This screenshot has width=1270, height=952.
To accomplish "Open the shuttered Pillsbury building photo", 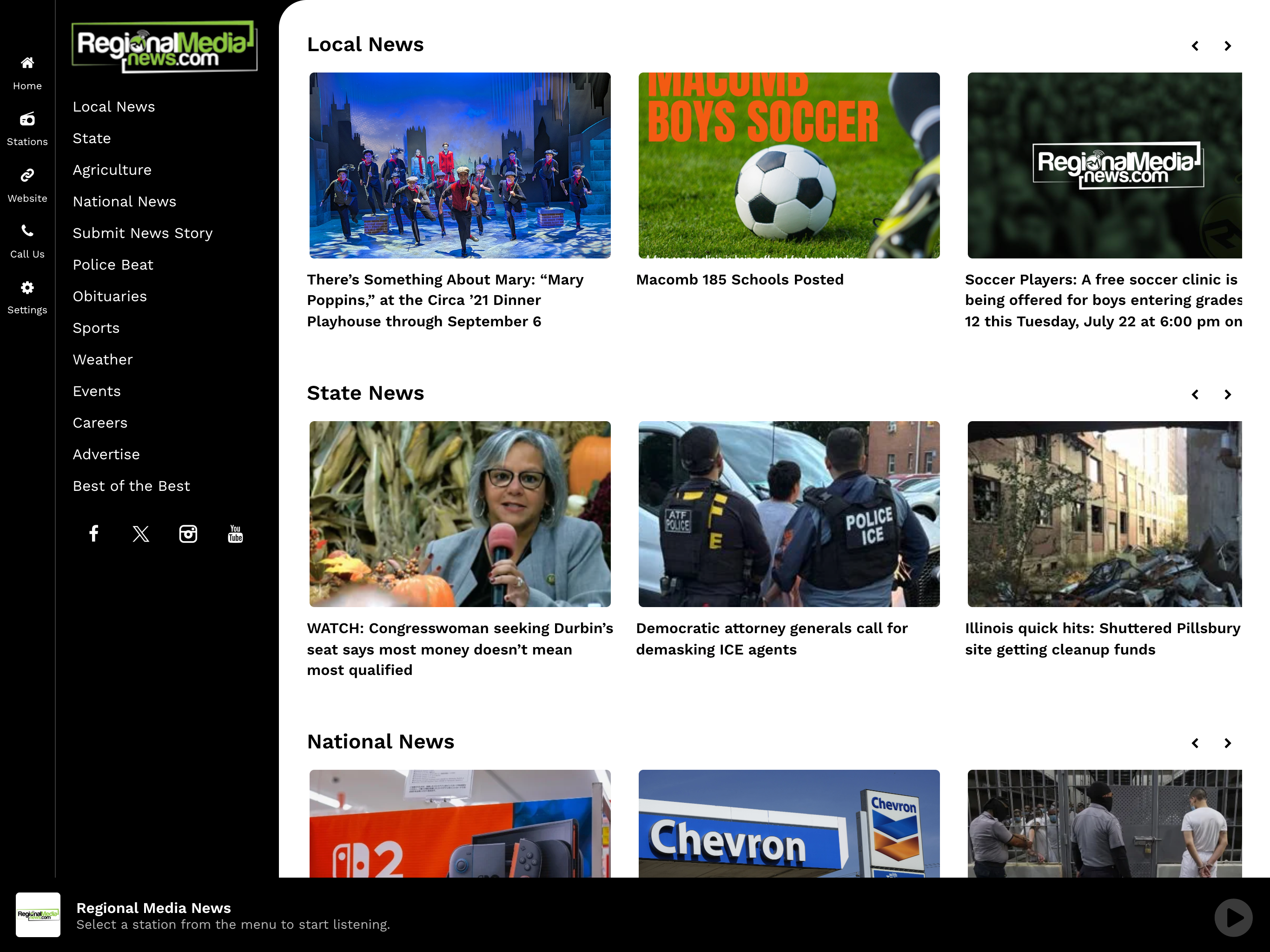I will 1105,514.
